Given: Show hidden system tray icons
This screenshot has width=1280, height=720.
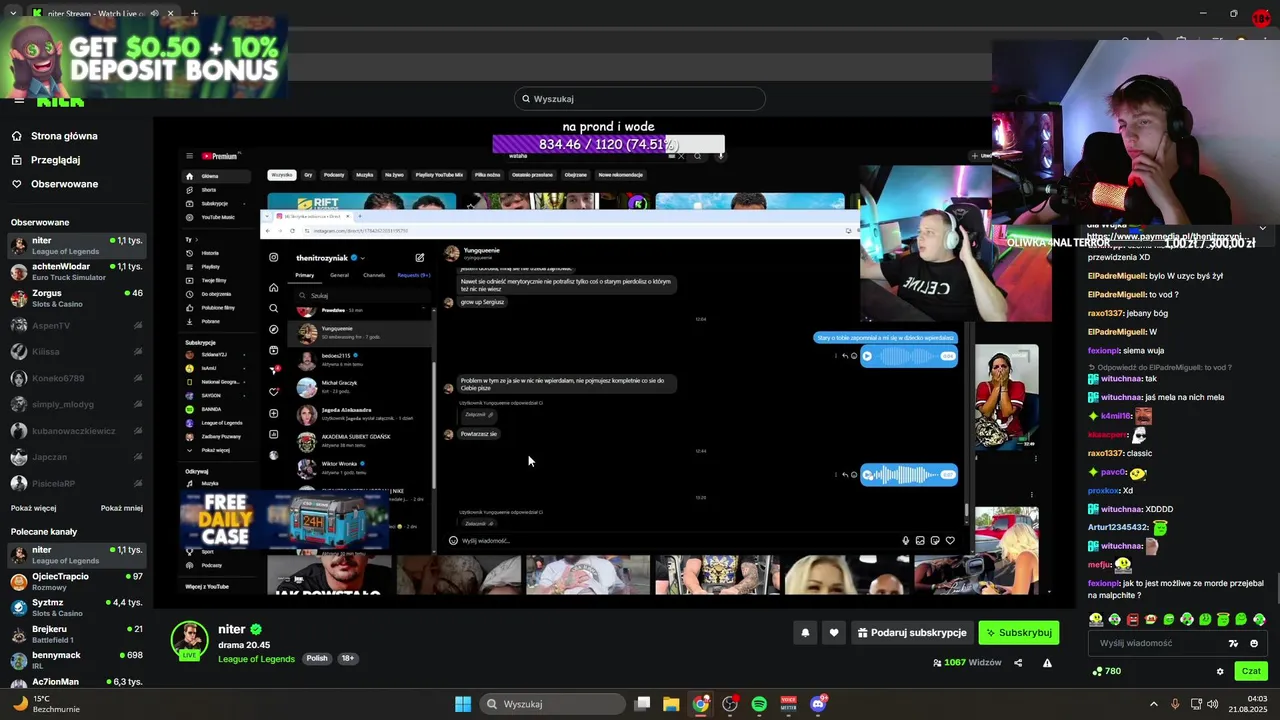Looking at the screenshot, I should [1153, 704].
